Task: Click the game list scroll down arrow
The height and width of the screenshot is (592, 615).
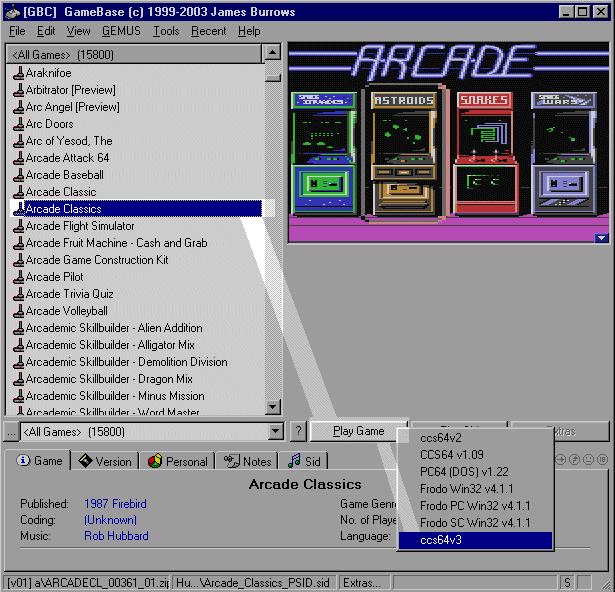Action: click(273, 406)
